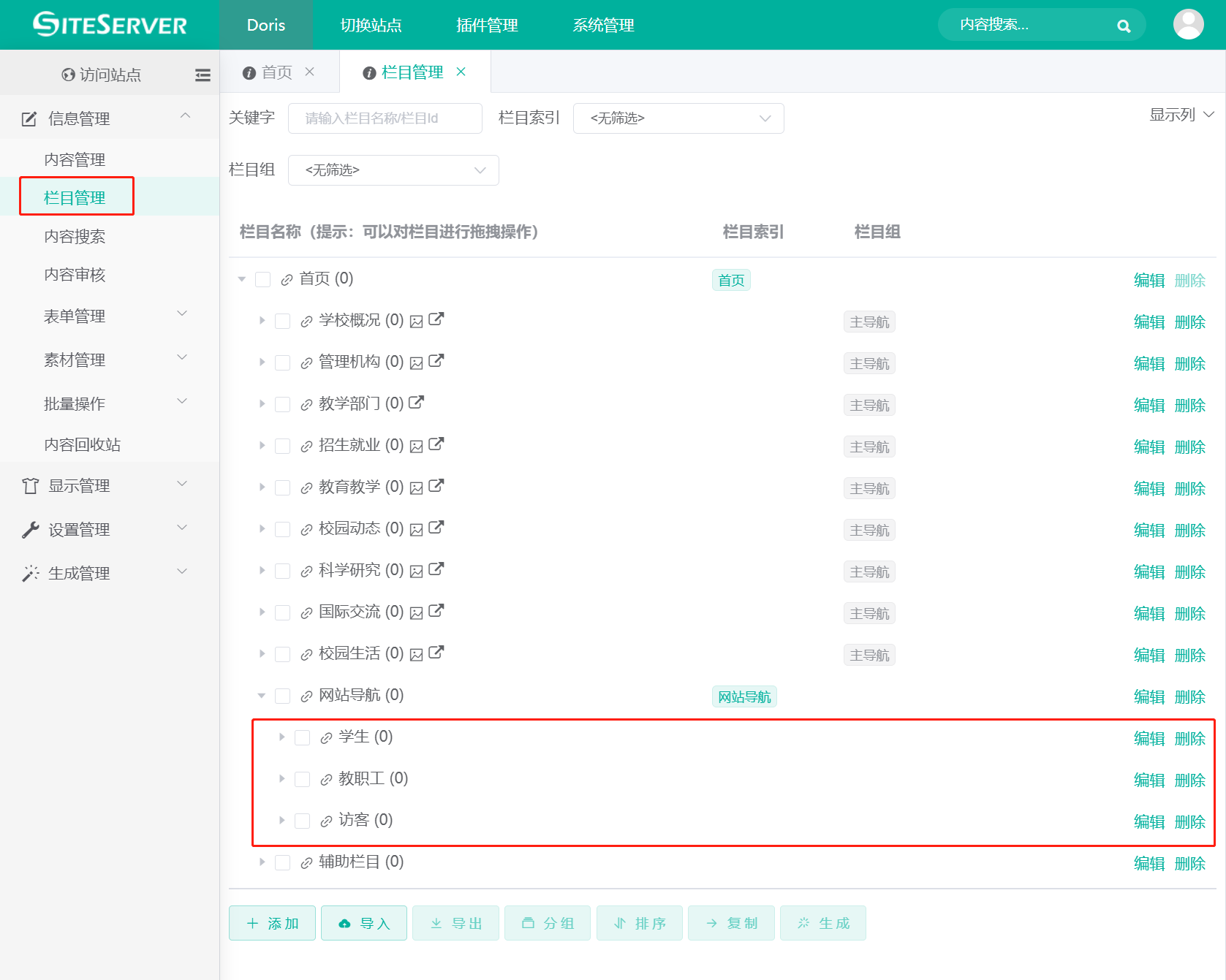Collapse the 网站导航 tree node

261,696
